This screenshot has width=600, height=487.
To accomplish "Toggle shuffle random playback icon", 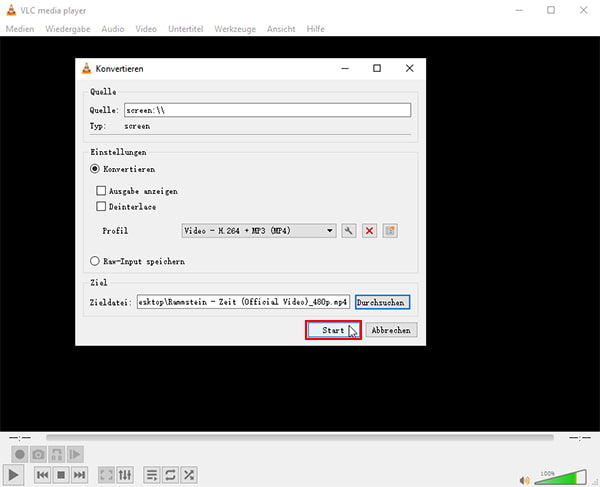I will pyautogui.click(x=189, y=475).
